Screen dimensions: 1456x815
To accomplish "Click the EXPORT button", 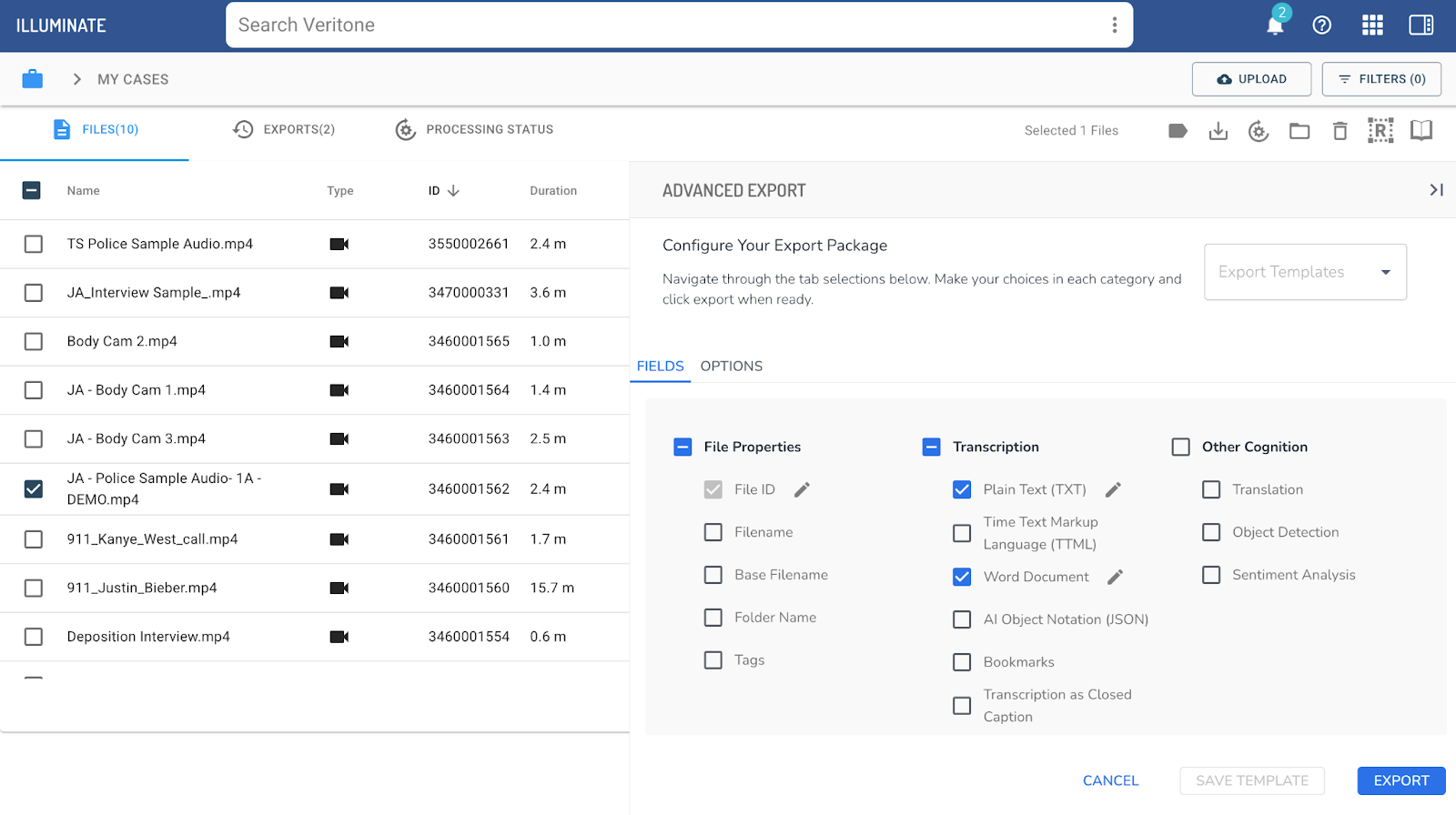I will [x=1401, y=780].
